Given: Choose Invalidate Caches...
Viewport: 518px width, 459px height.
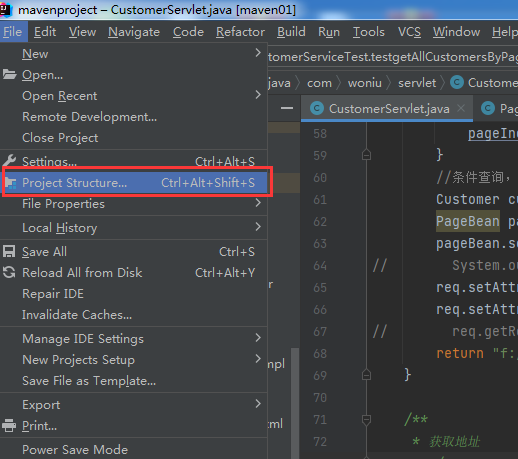Looking at the screenshot, I should [x=134, y=315].
